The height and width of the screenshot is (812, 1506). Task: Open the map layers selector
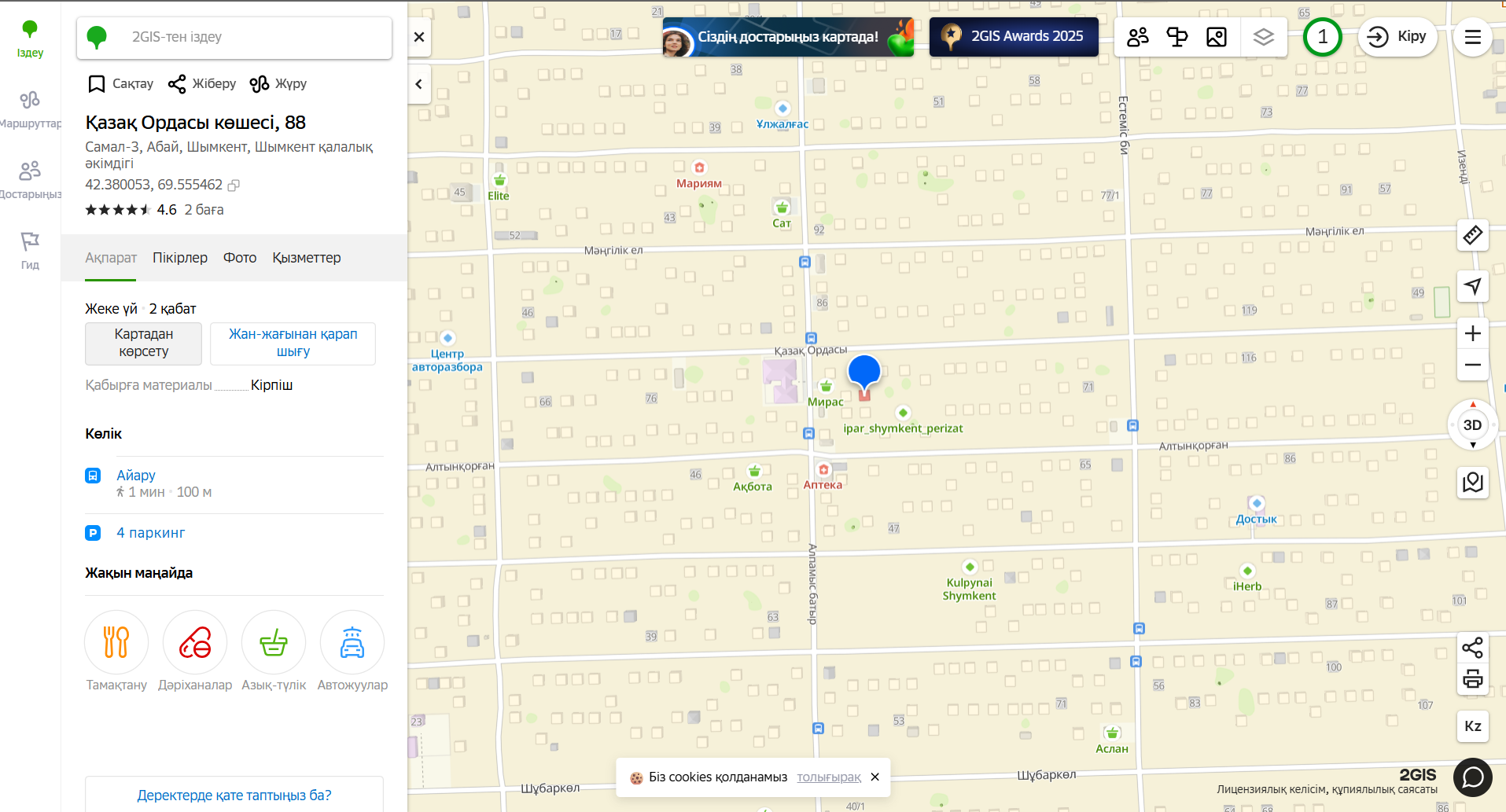tap(1264, 37)
